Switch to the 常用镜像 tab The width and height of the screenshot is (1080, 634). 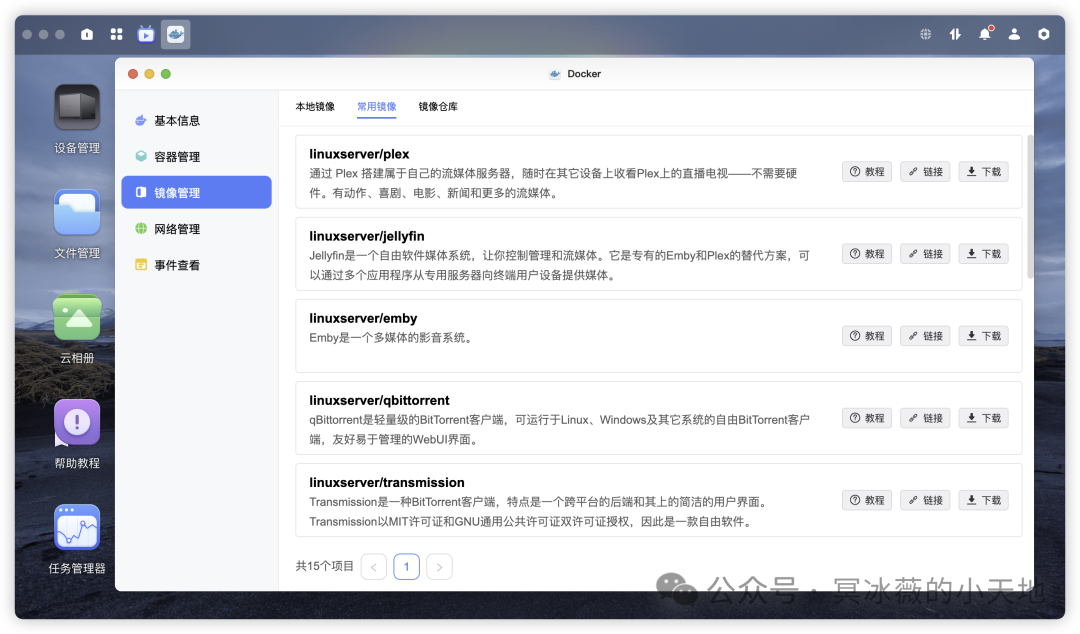tap(377, 106)
